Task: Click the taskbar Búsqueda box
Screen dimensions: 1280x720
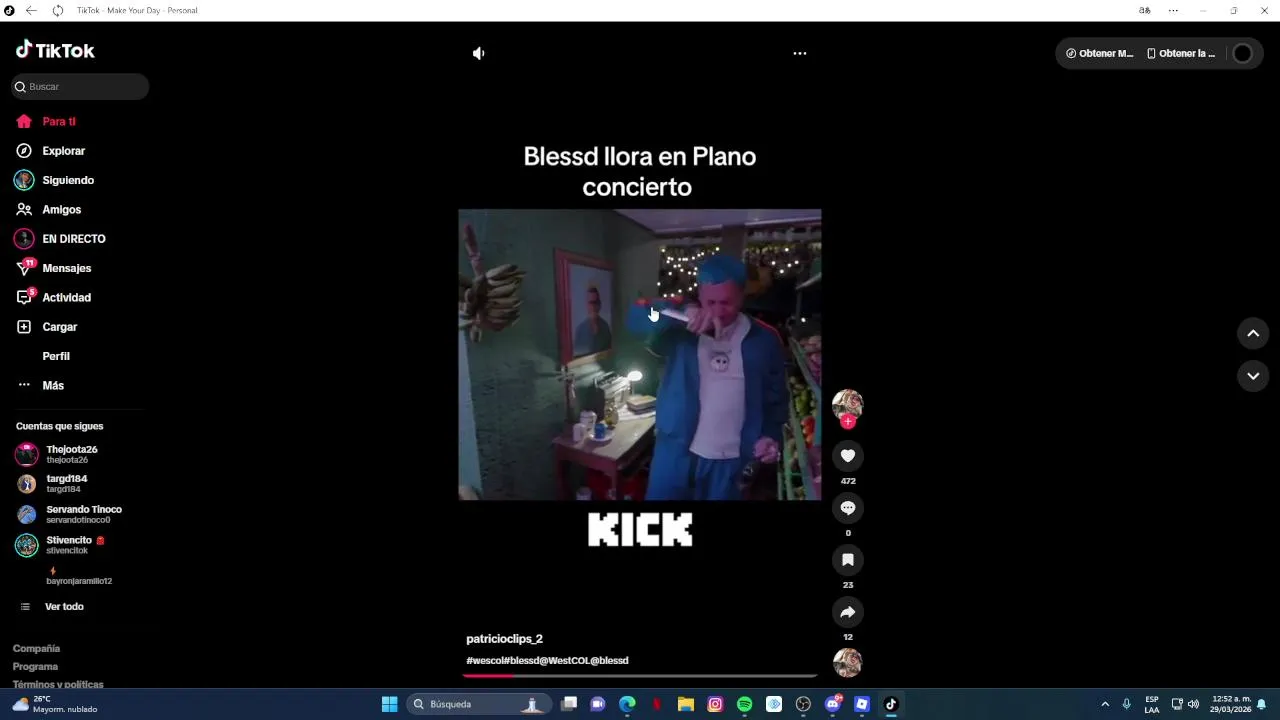Action: point(477,704)
